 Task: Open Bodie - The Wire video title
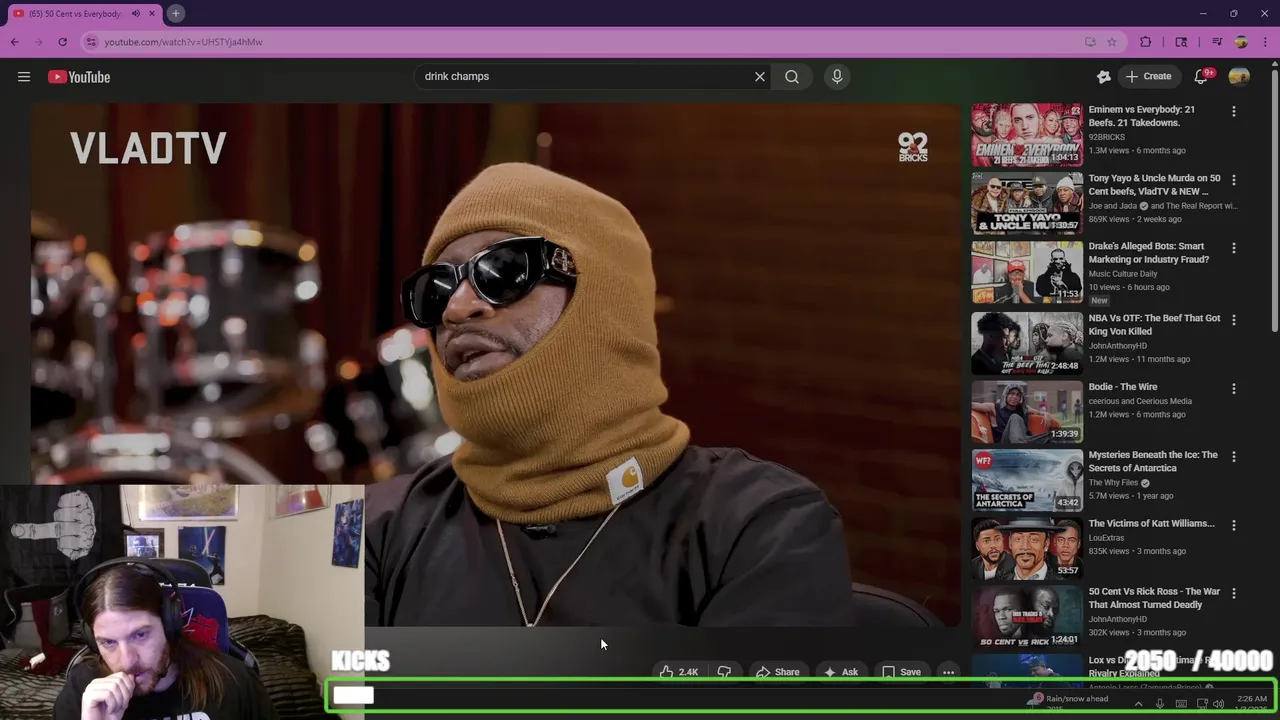(x=1123, y=387)
